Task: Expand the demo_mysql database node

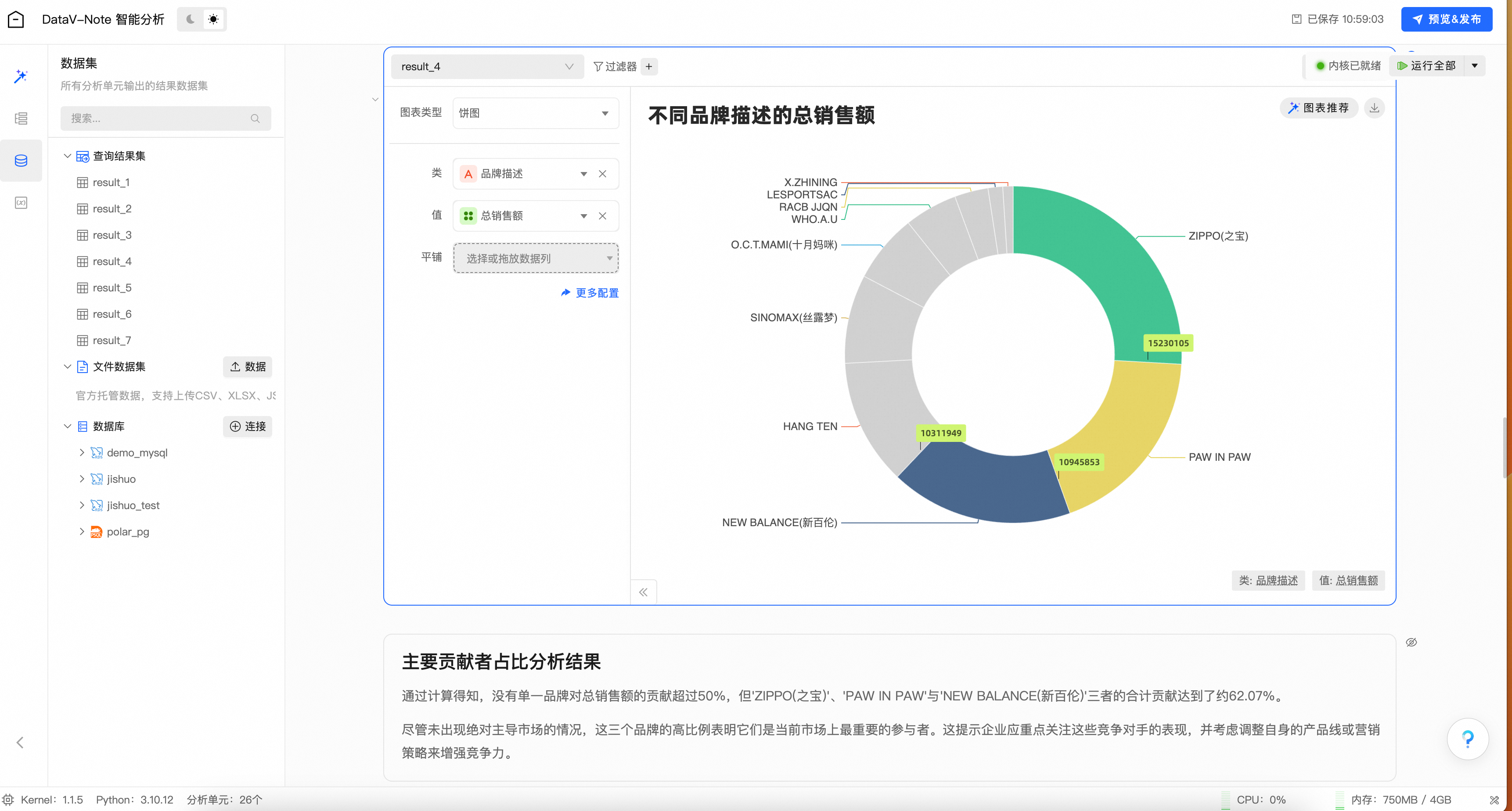Action: (82, 452)
